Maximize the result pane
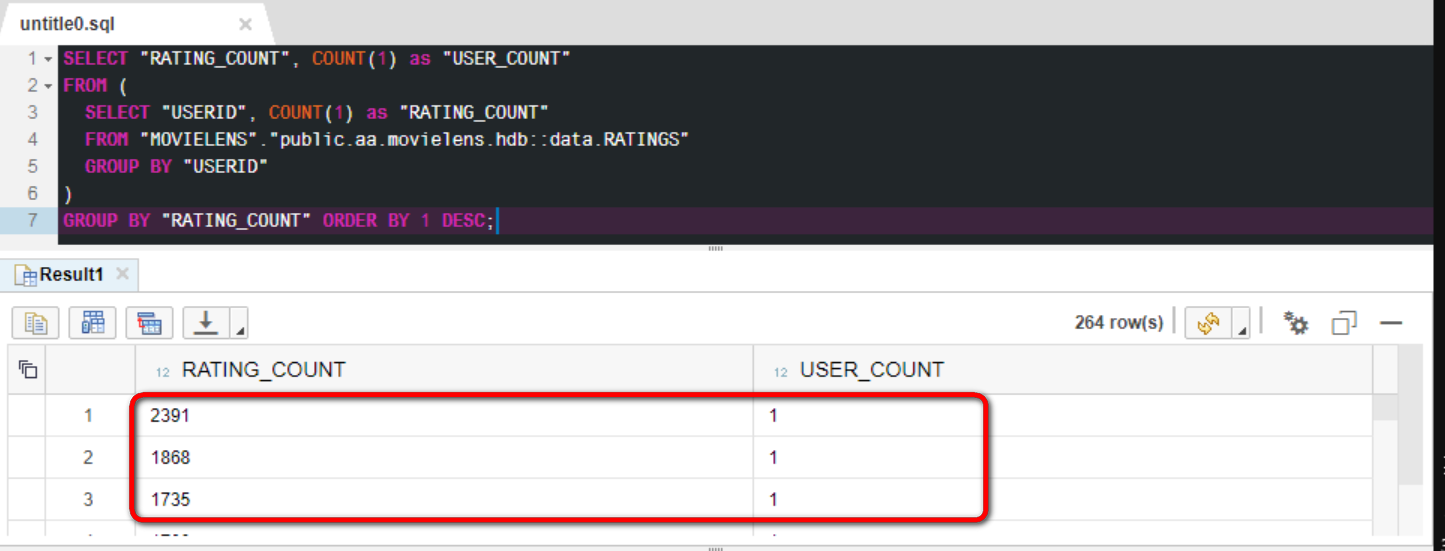The image size is (1445, 551). (1344, 323)
